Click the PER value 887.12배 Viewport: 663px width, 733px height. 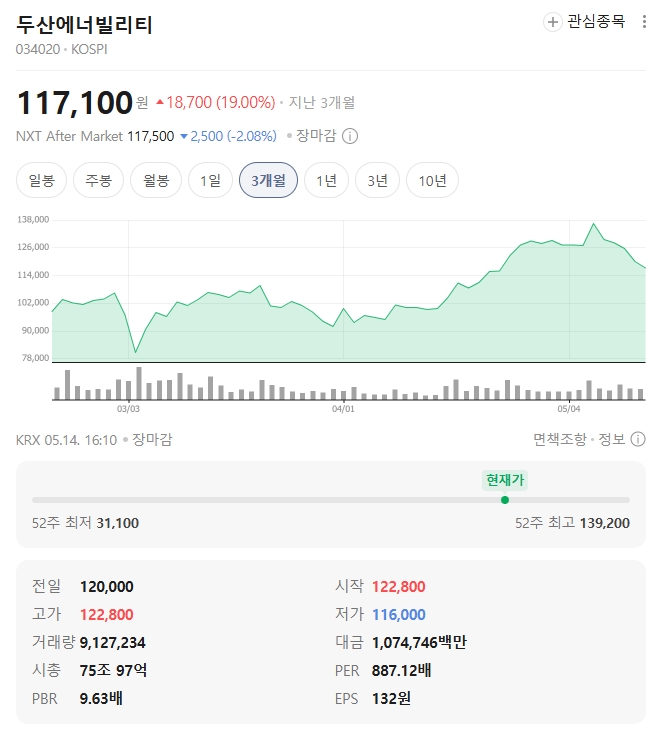[401, 670]
